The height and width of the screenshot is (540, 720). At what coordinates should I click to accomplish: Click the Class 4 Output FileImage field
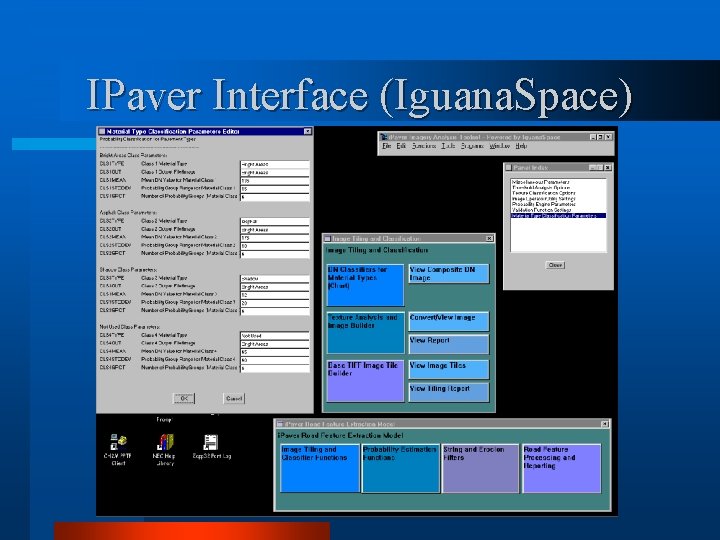tap(275, 344)
